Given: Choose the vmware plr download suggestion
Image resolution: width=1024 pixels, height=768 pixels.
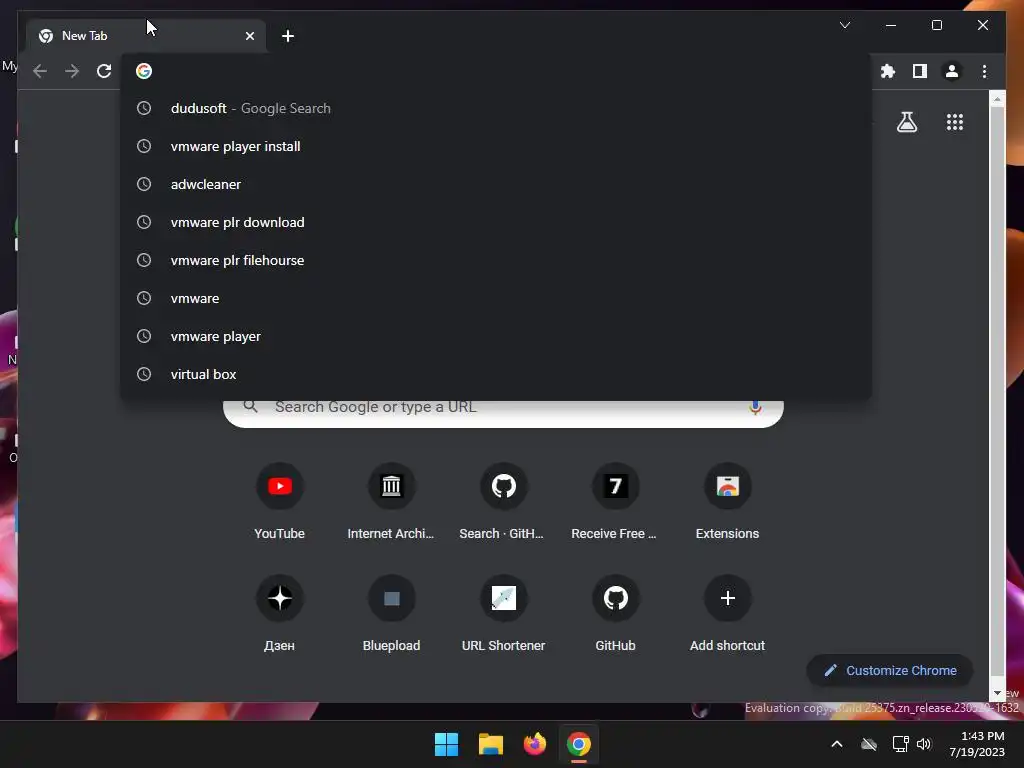Looking at the screenshot, I should [496, 222].
